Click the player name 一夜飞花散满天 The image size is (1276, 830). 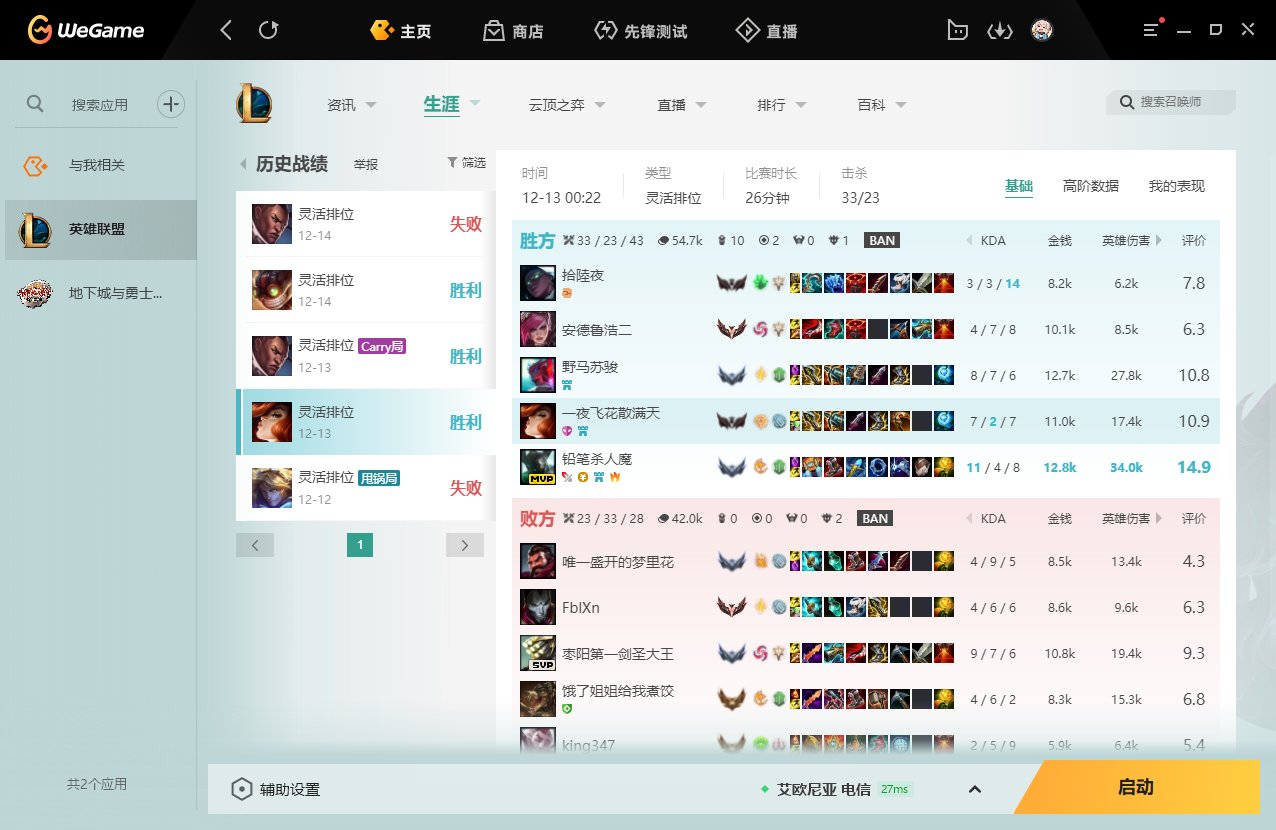(611, 413)
